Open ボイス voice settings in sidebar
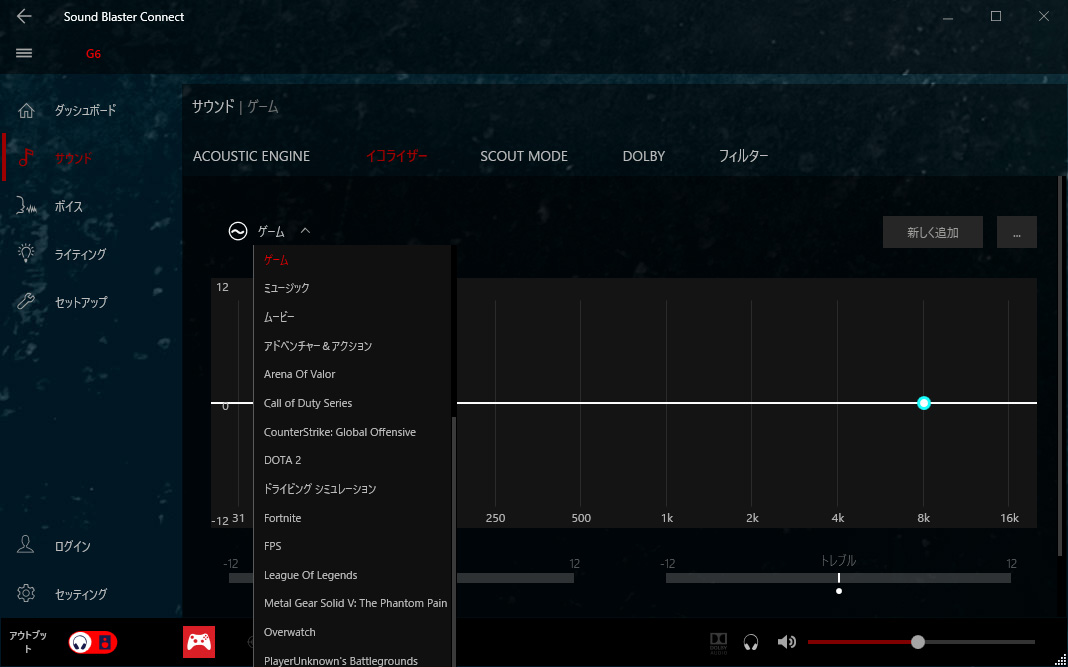The height and width of the screenshot is (667, 1068). click(69, 206)
